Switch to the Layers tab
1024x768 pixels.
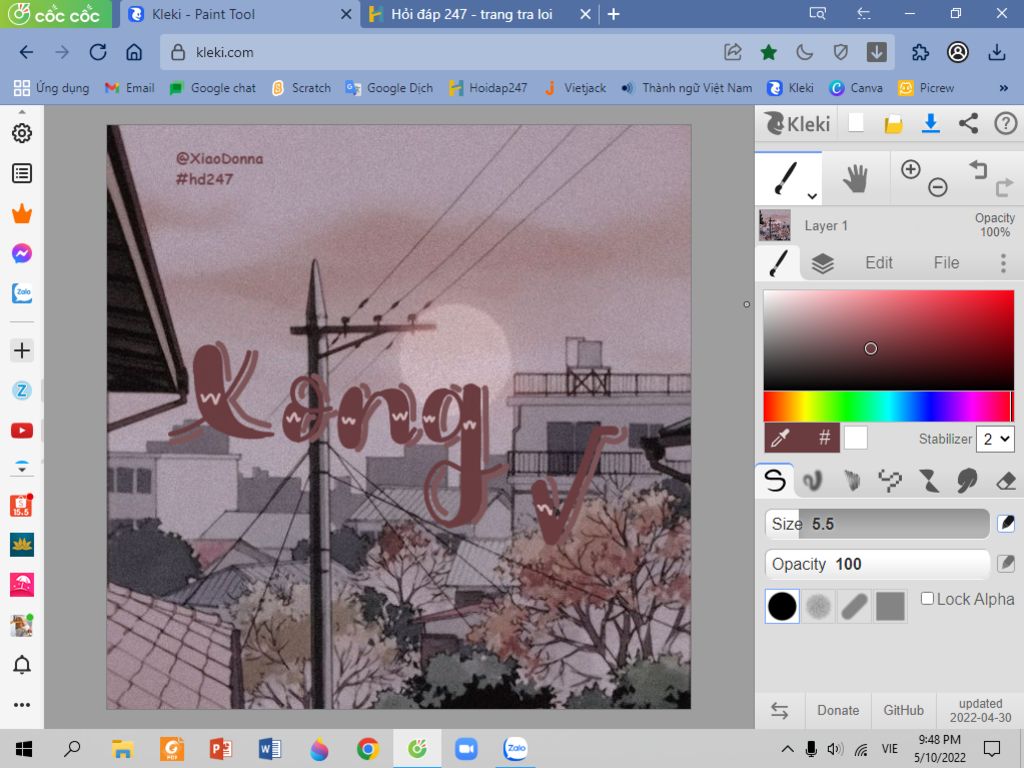[822, 263]
